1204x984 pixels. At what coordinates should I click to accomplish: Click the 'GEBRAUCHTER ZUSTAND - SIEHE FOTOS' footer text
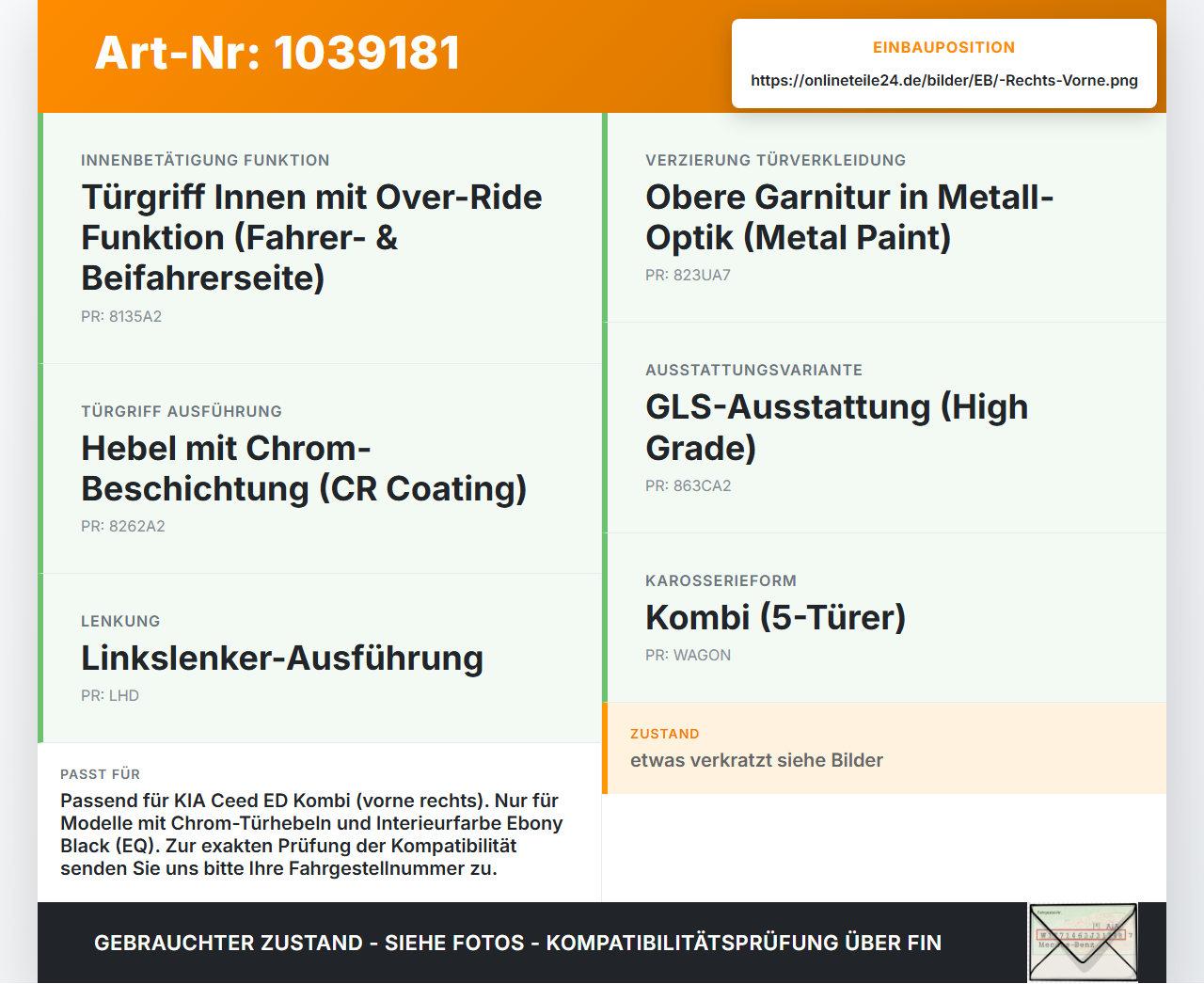[x=517, y=943]
